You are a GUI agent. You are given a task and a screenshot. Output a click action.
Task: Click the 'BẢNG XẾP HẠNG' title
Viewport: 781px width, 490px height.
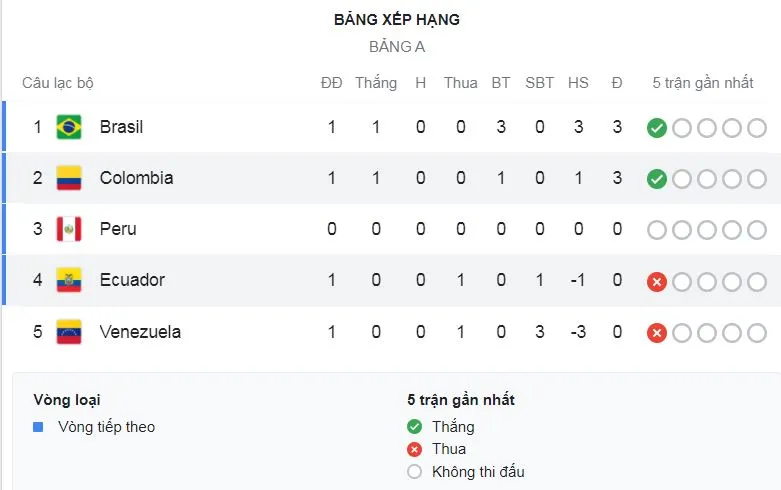[x=397, y=19]
